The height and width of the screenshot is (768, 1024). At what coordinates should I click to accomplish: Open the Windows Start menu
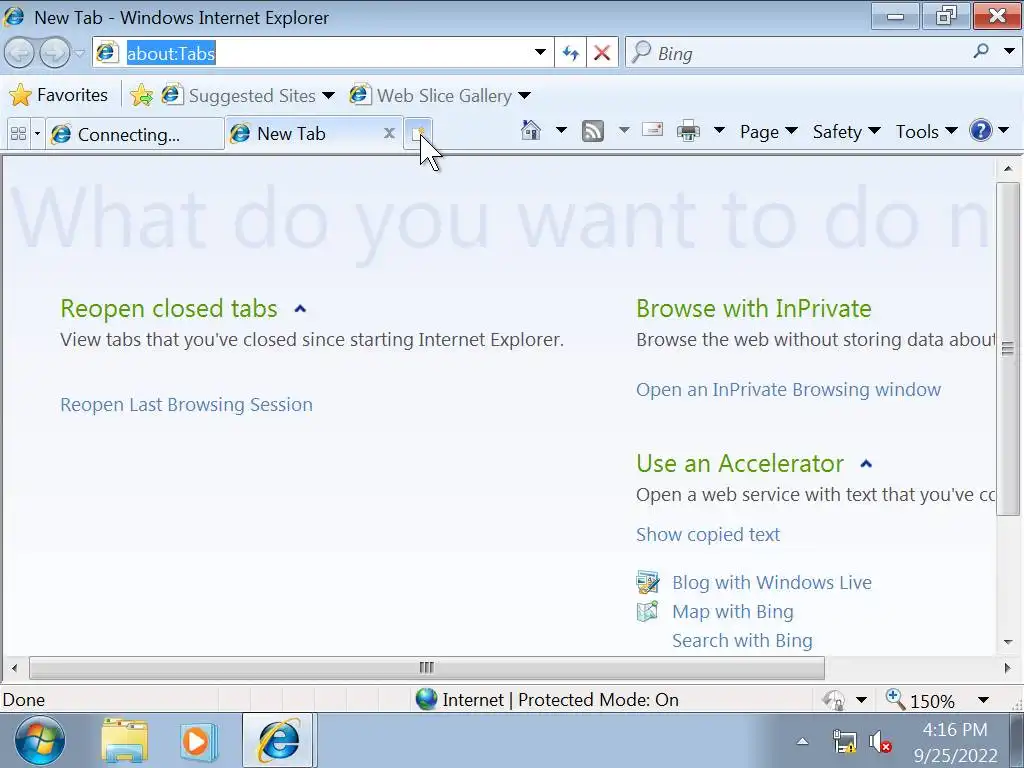[40, 740]
